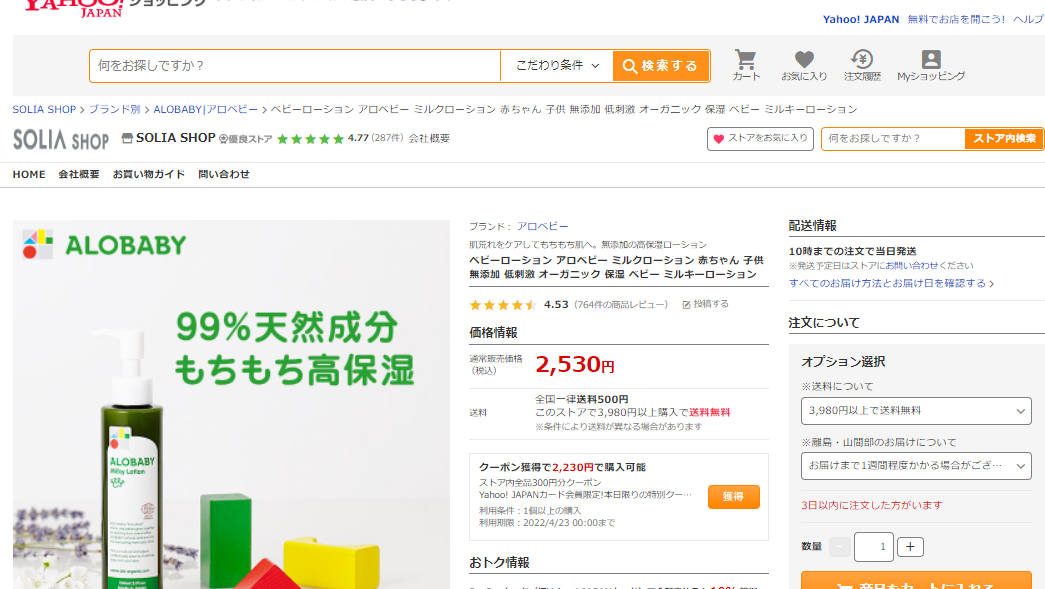The image size is (1045, 589).
Task: Click ALOBABY|アロベビー breadcrumb link
Action: click(205, 109)
